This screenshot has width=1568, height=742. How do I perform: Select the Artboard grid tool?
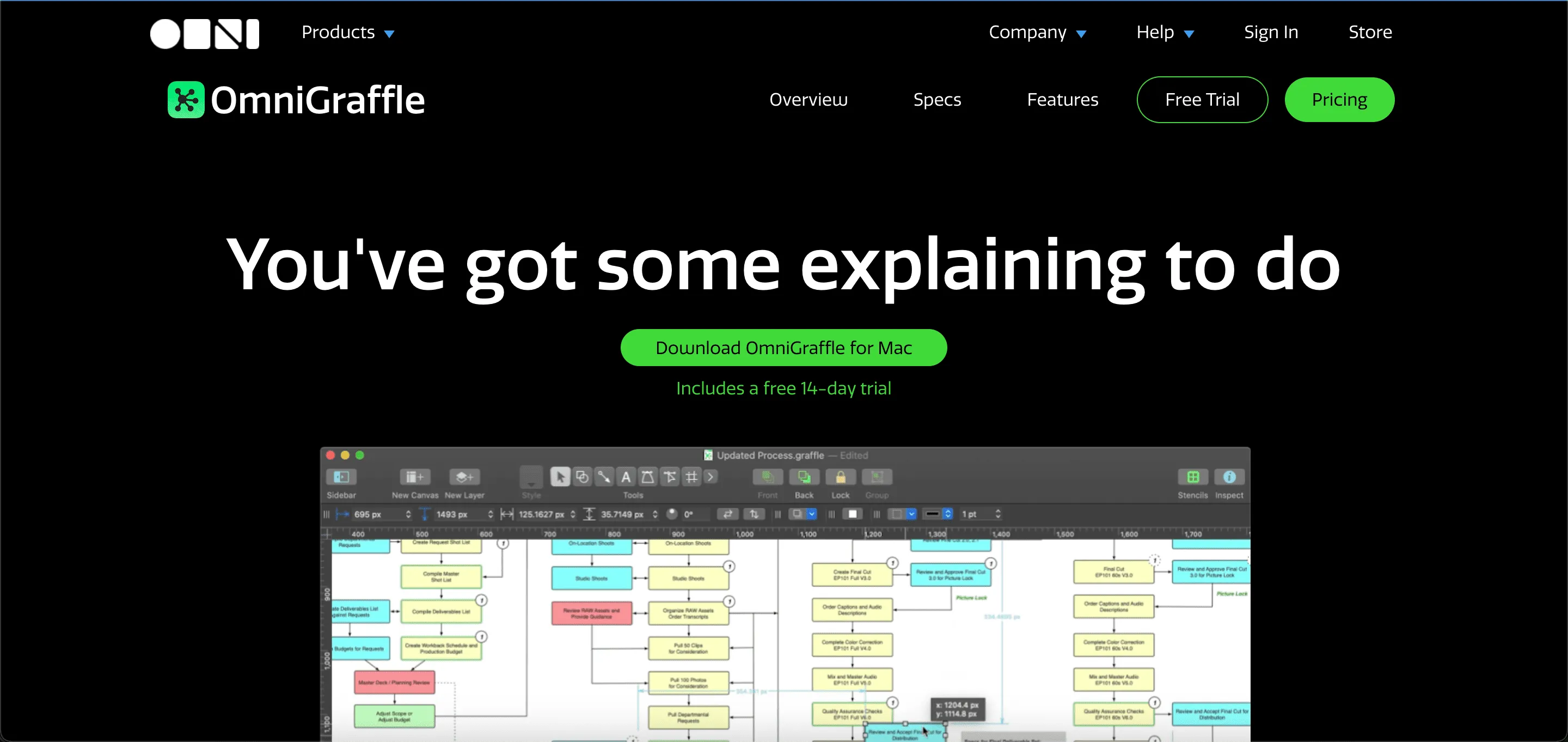click(x=691, y=476)
